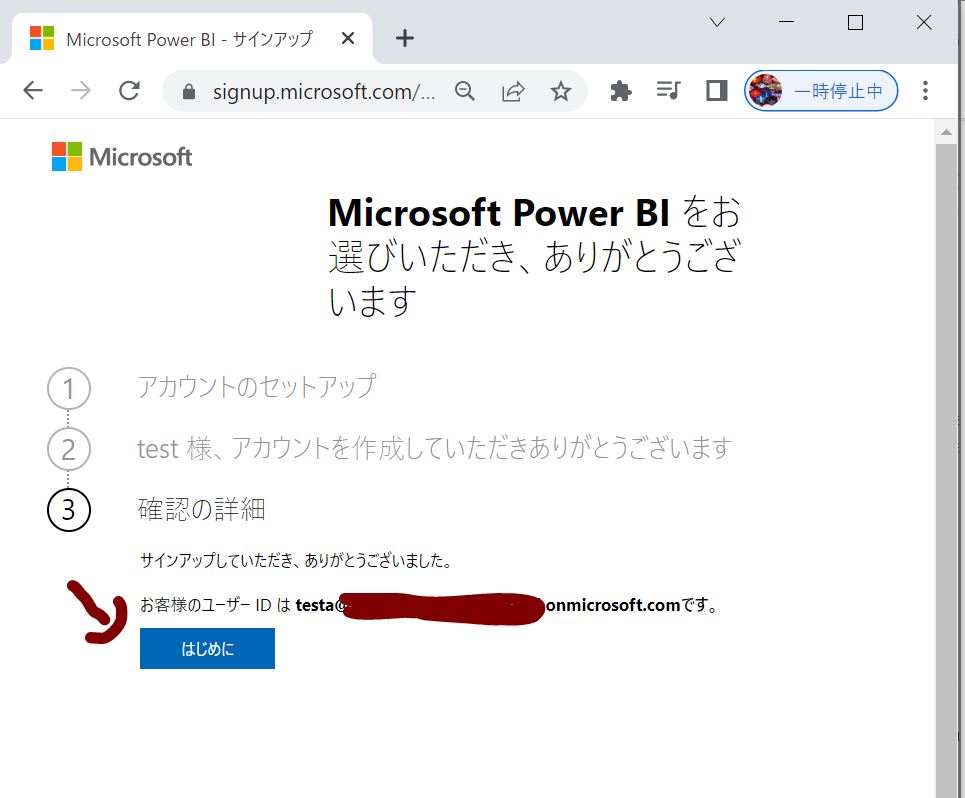Click the Microsoft logo on the page
965x798 pixels.
coord(122,156)
